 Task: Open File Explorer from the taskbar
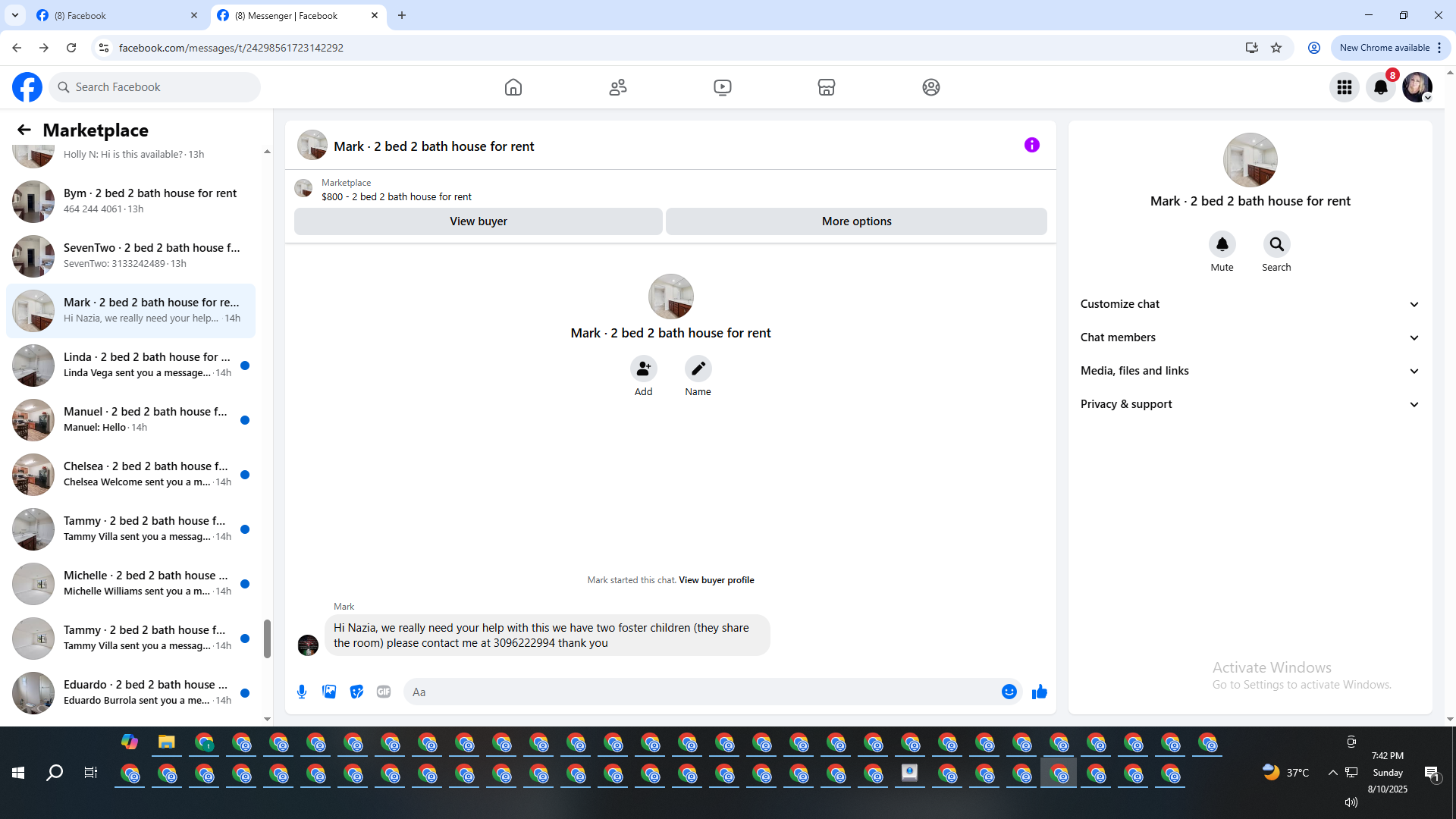(166, 742)
